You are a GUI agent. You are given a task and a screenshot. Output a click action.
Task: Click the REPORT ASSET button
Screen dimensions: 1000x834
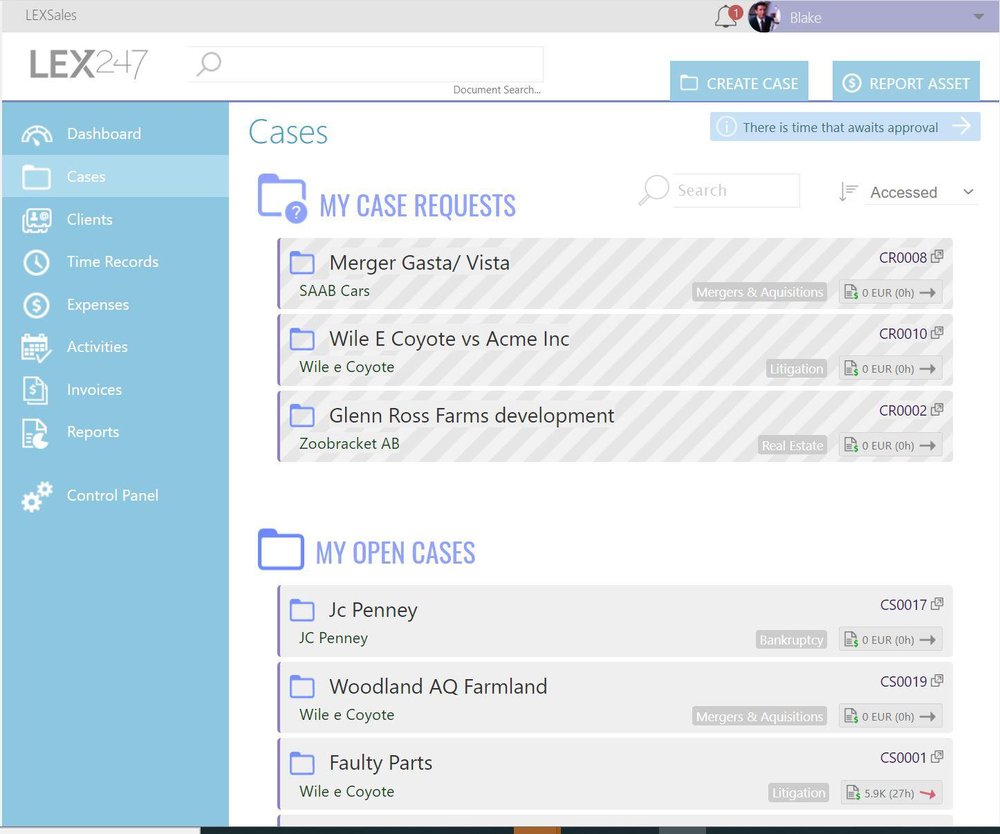[906, 81]
